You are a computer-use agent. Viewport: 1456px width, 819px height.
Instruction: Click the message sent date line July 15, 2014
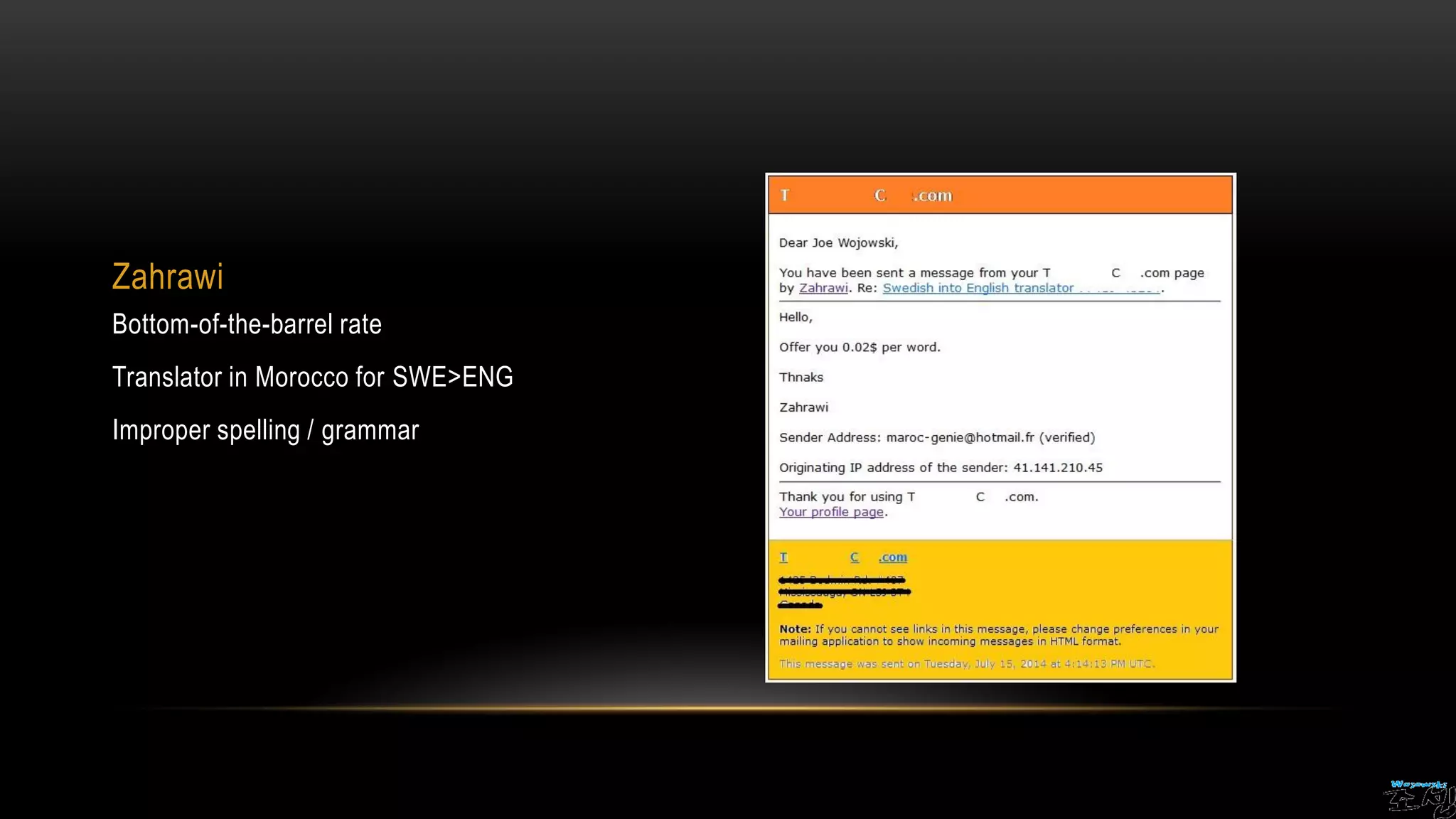point(967,664)
